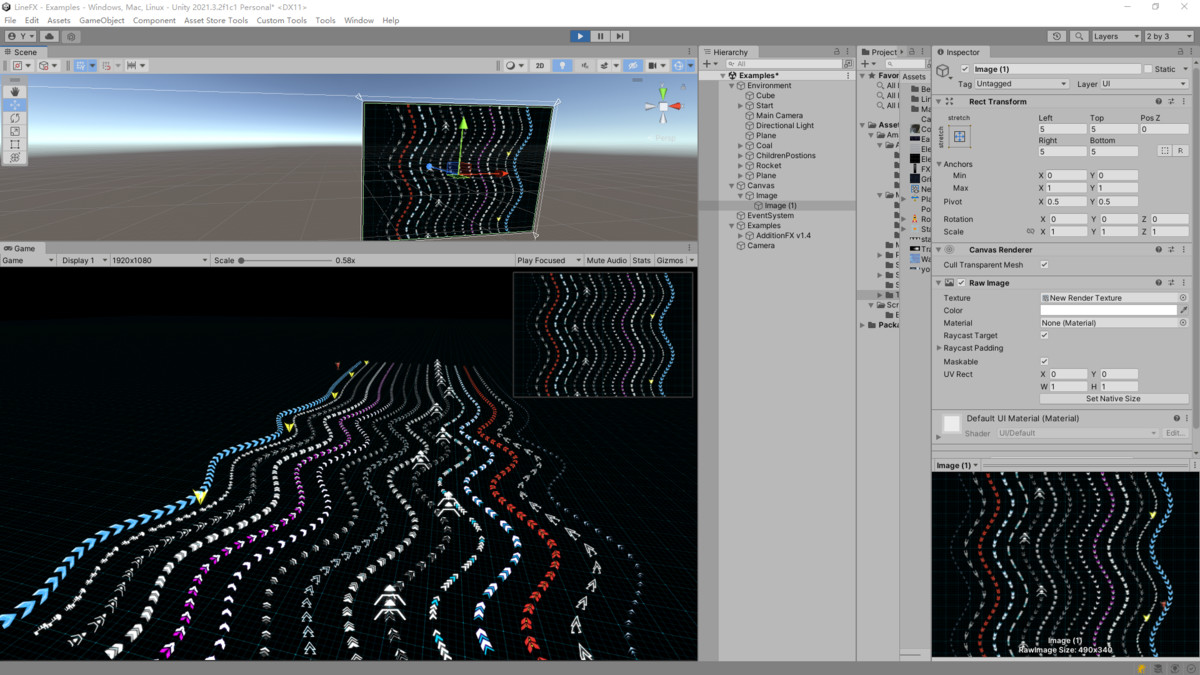Expand the Raycast Padding section
1200x675 pixels.
[940, 348]
